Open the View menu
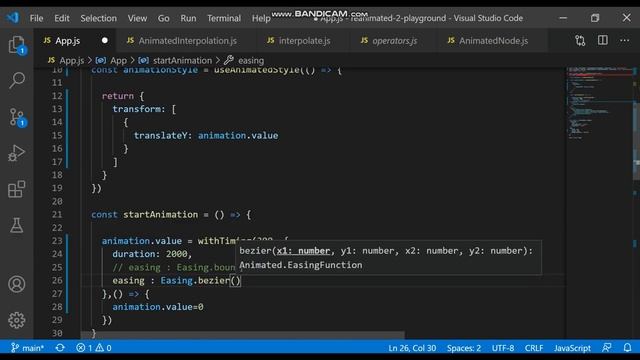The image size is (640, 360). click(x=137, y=18)
